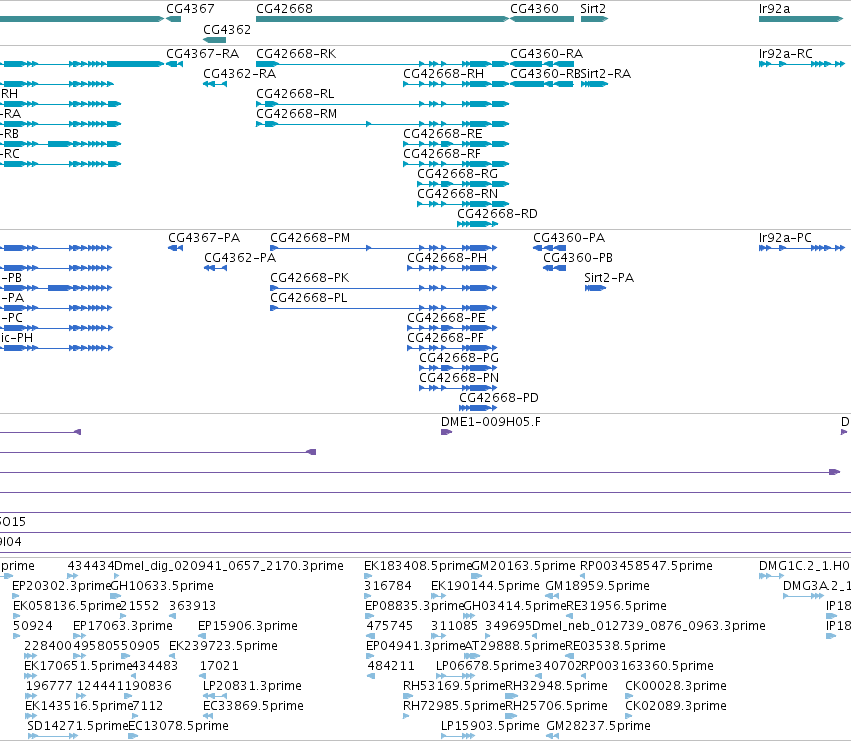Select EST LP20831.3prime

coord(215,696)
